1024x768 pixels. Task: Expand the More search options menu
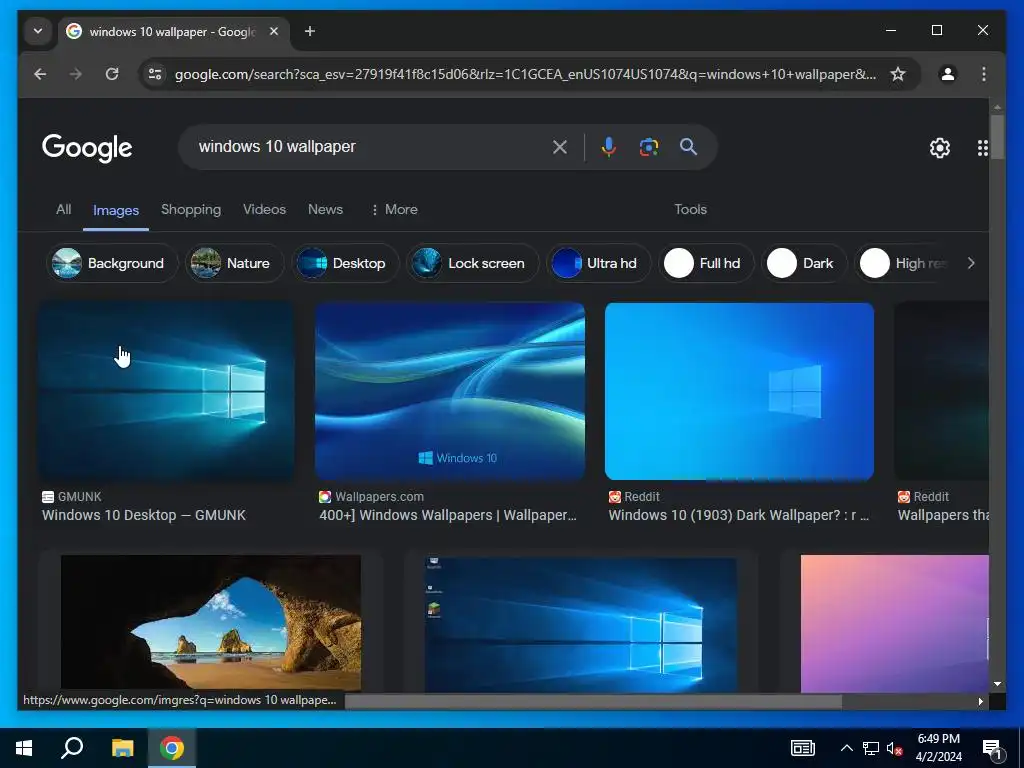[394, 210]
